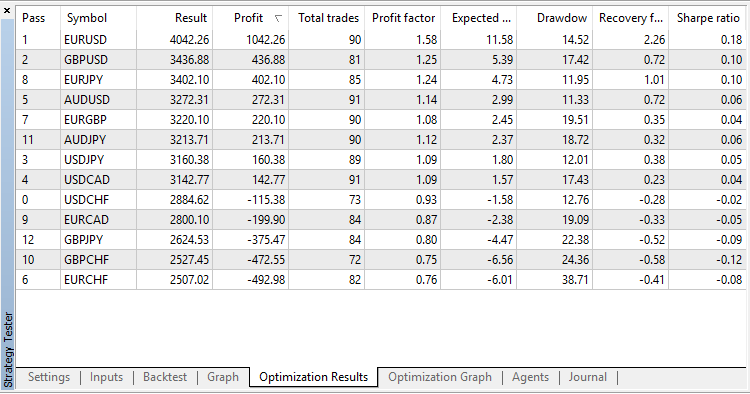The image size is (750, 394).
Task: Select the EURUSD row
Action: [x=381, y=40]
